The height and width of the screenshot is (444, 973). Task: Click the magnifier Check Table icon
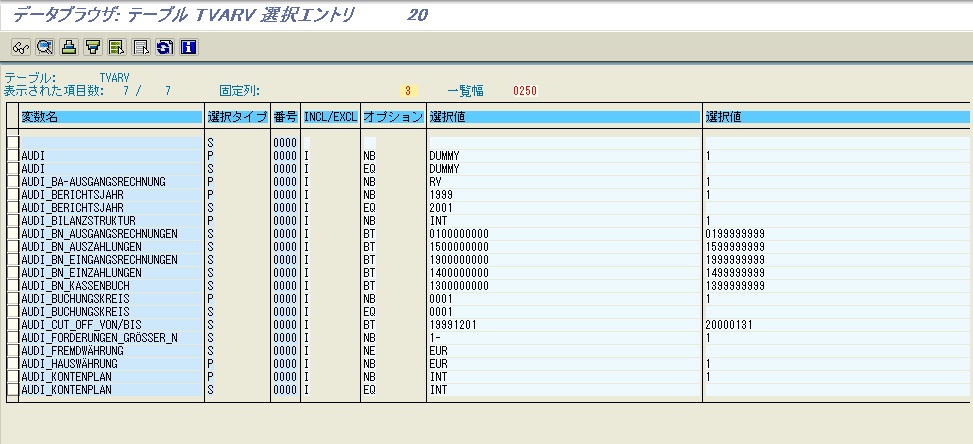(44, 46)
